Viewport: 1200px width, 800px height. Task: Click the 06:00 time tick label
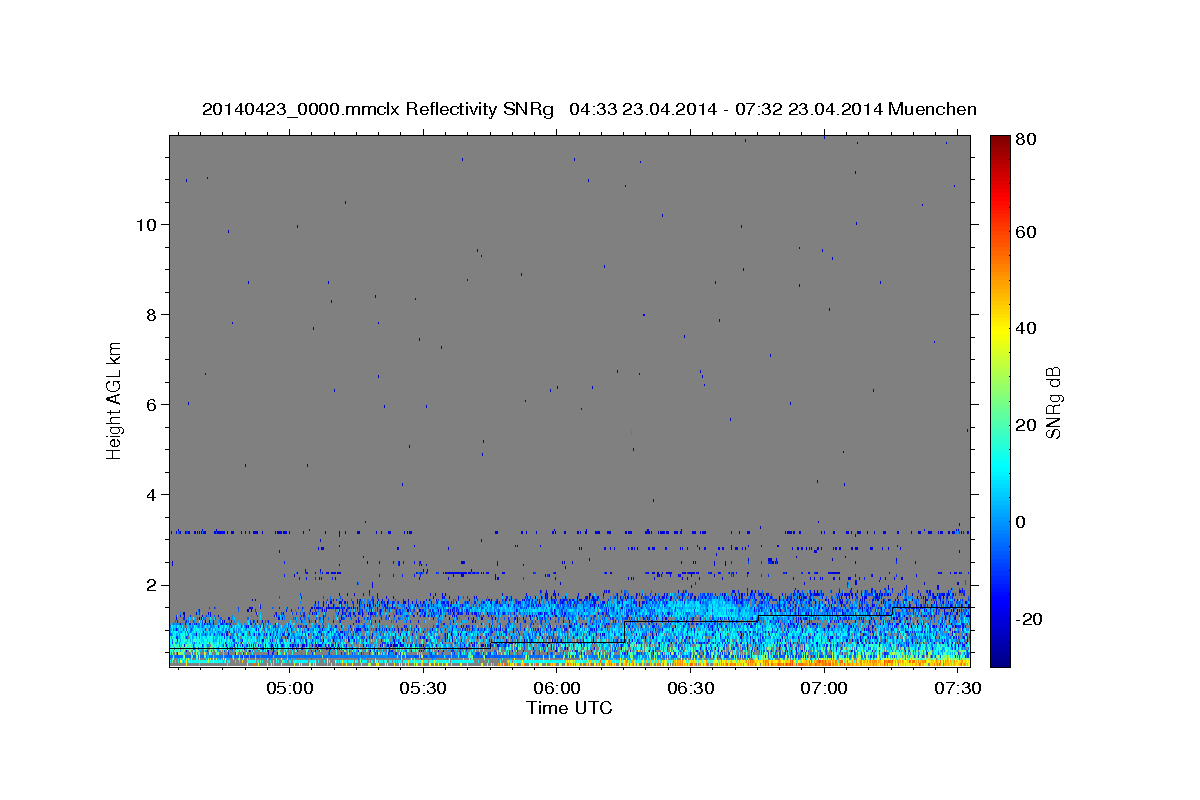coord(557,689)
